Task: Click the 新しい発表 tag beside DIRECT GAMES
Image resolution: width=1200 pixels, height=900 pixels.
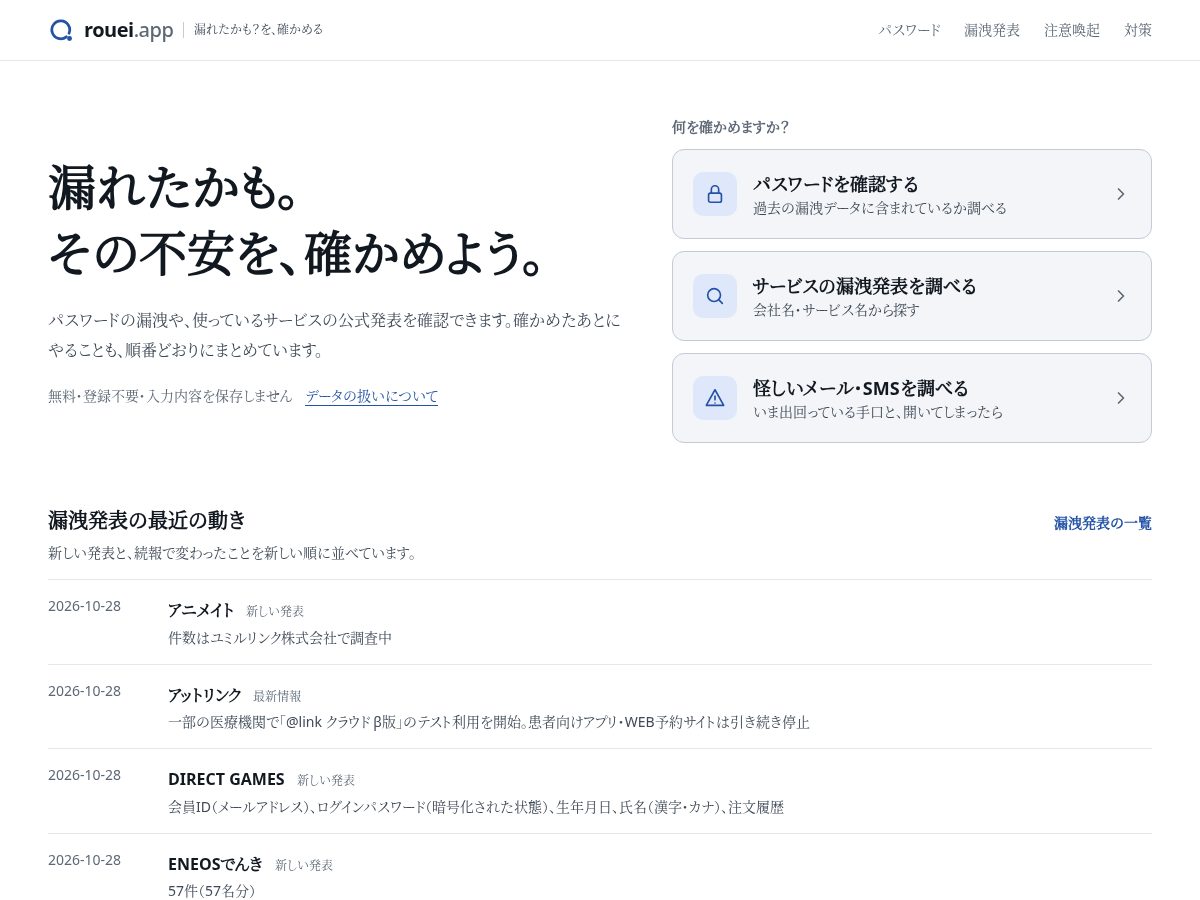Action: click(326, 780)
